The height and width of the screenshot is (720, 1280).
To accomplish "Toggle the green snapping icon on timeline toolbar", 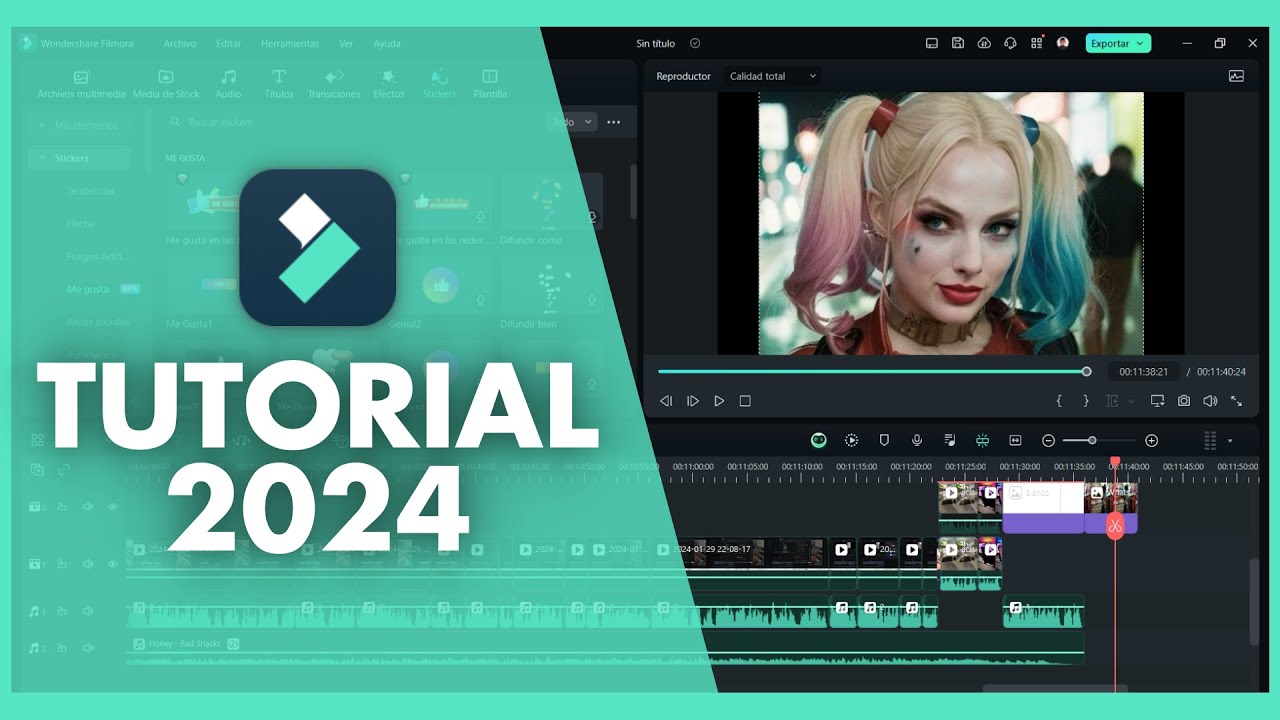I will tap(982, 440).
